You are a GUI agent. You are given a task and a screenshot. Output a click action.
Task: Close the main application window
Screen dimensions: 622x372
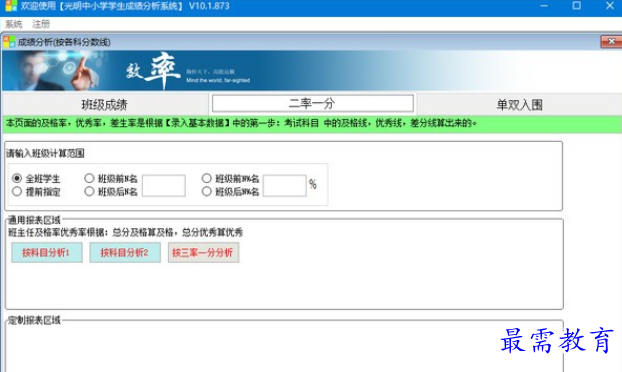coord(610,6)
